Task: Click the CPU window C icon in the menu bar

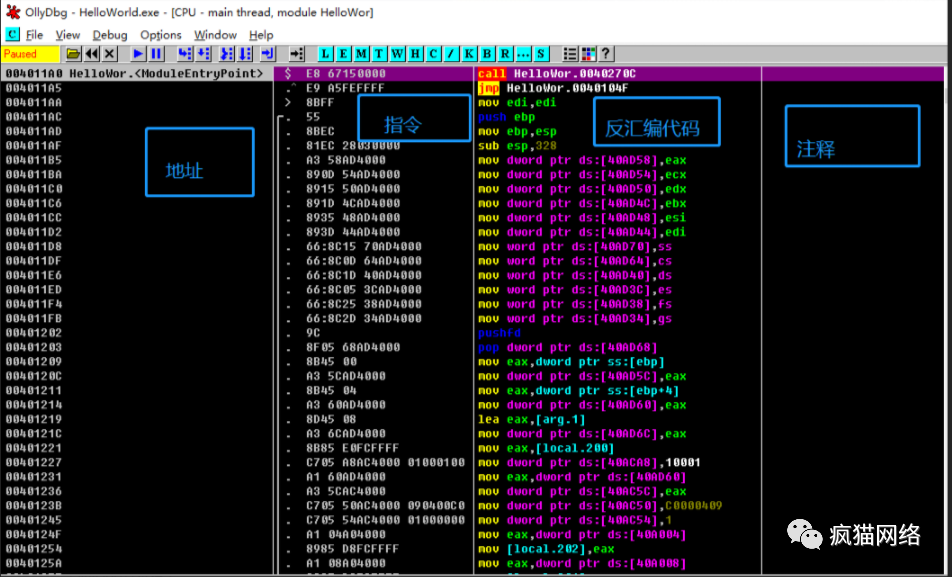Action: (x=12, y=35)
